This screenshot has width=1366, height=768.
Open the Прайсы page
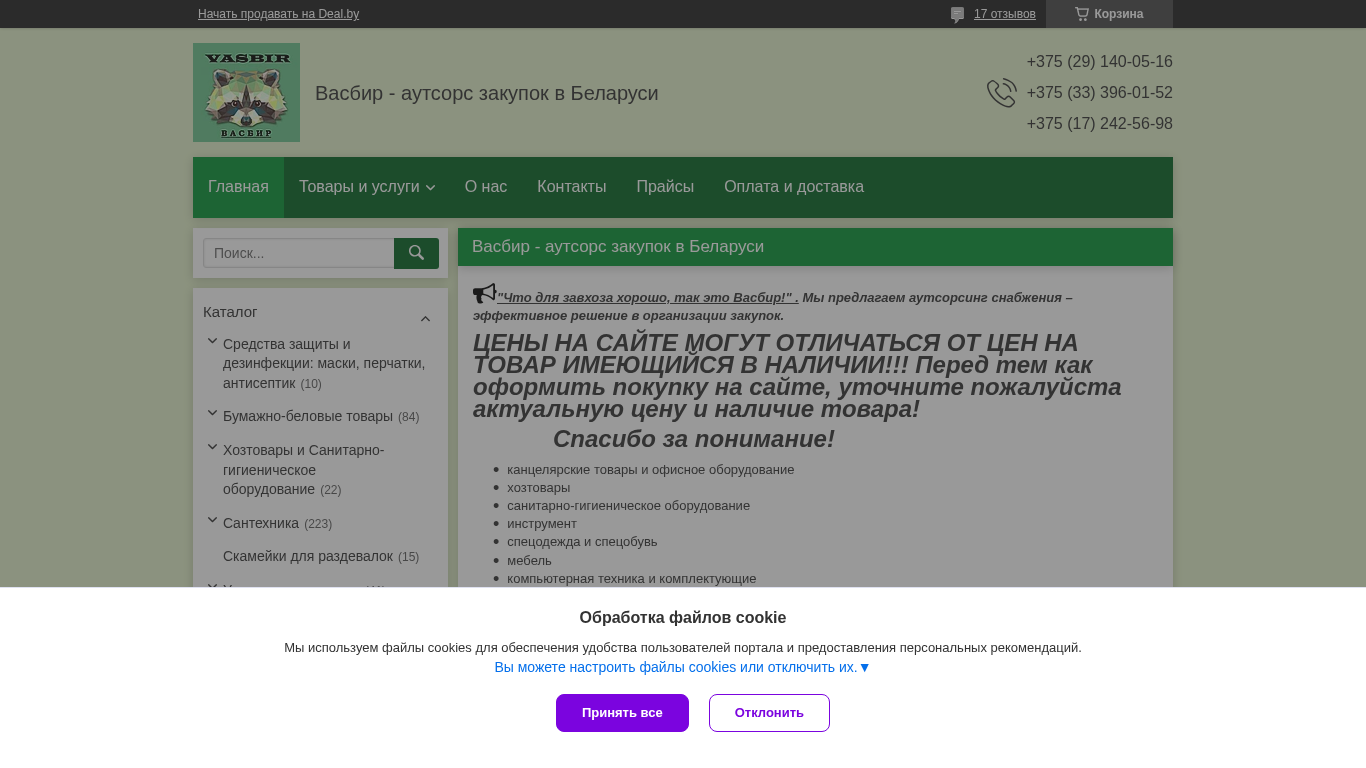(665, 187)
